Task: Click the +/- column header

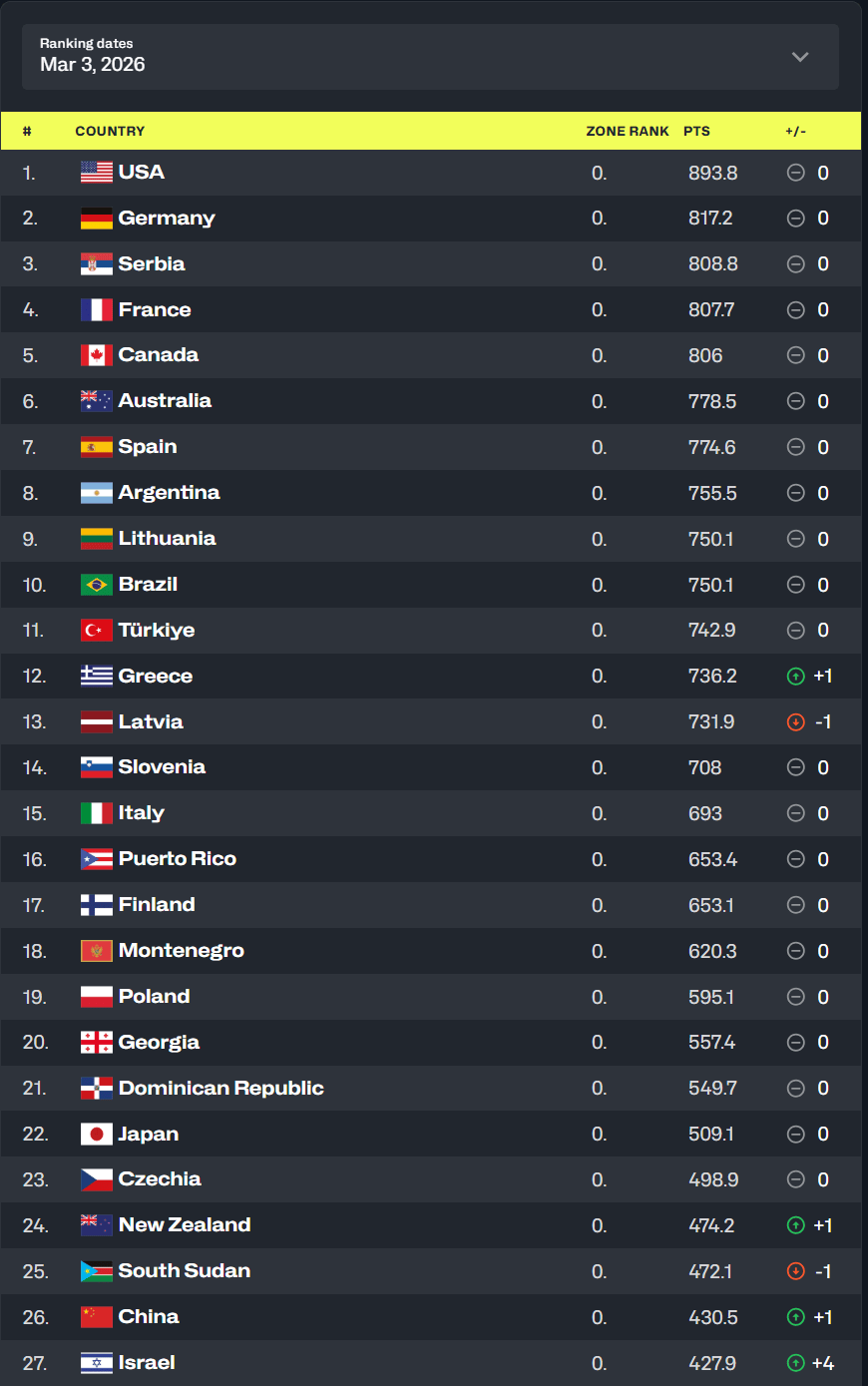Action: (x=795, y=132)
